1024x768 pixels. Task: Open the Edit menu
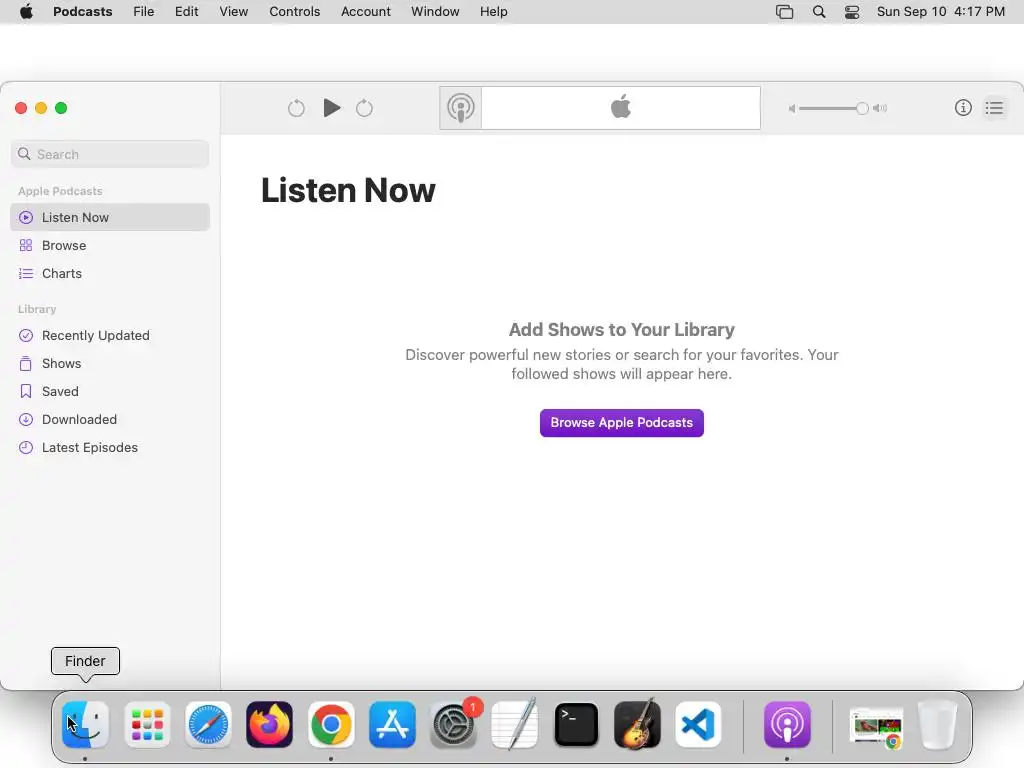[x=186, y=12]
